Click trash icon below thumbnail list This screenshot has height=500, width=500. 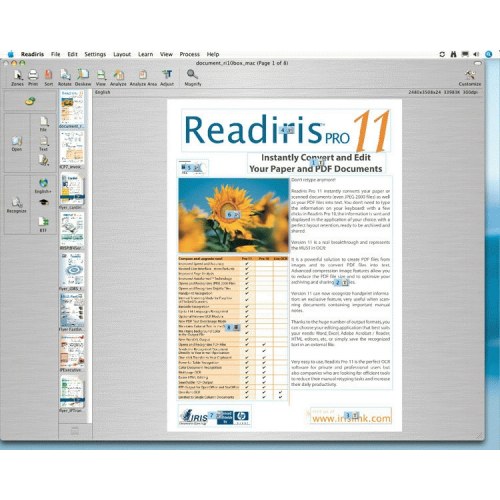(x=75, y=431)
